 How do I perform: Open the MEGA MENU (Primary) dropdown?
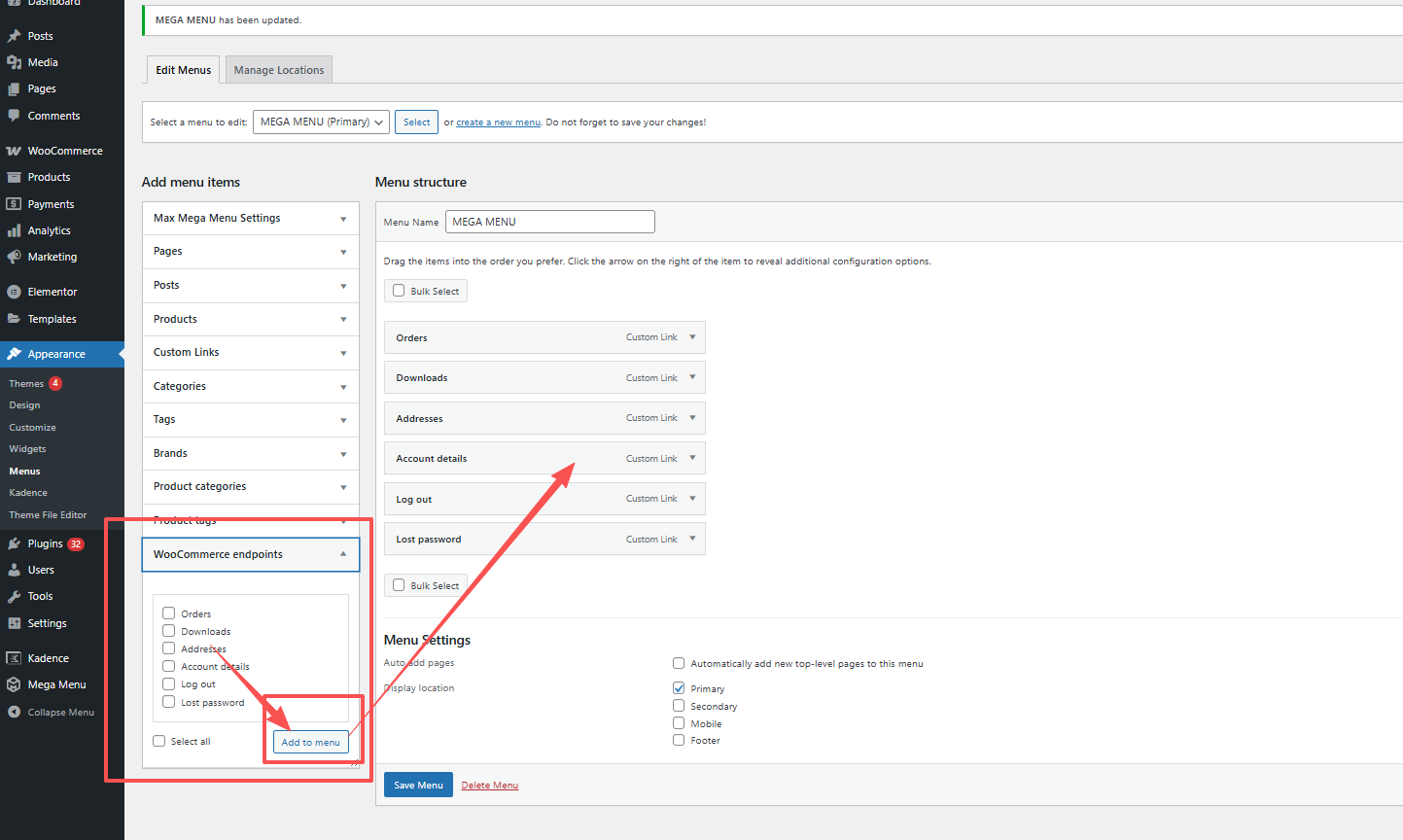(x=321, y=122)
